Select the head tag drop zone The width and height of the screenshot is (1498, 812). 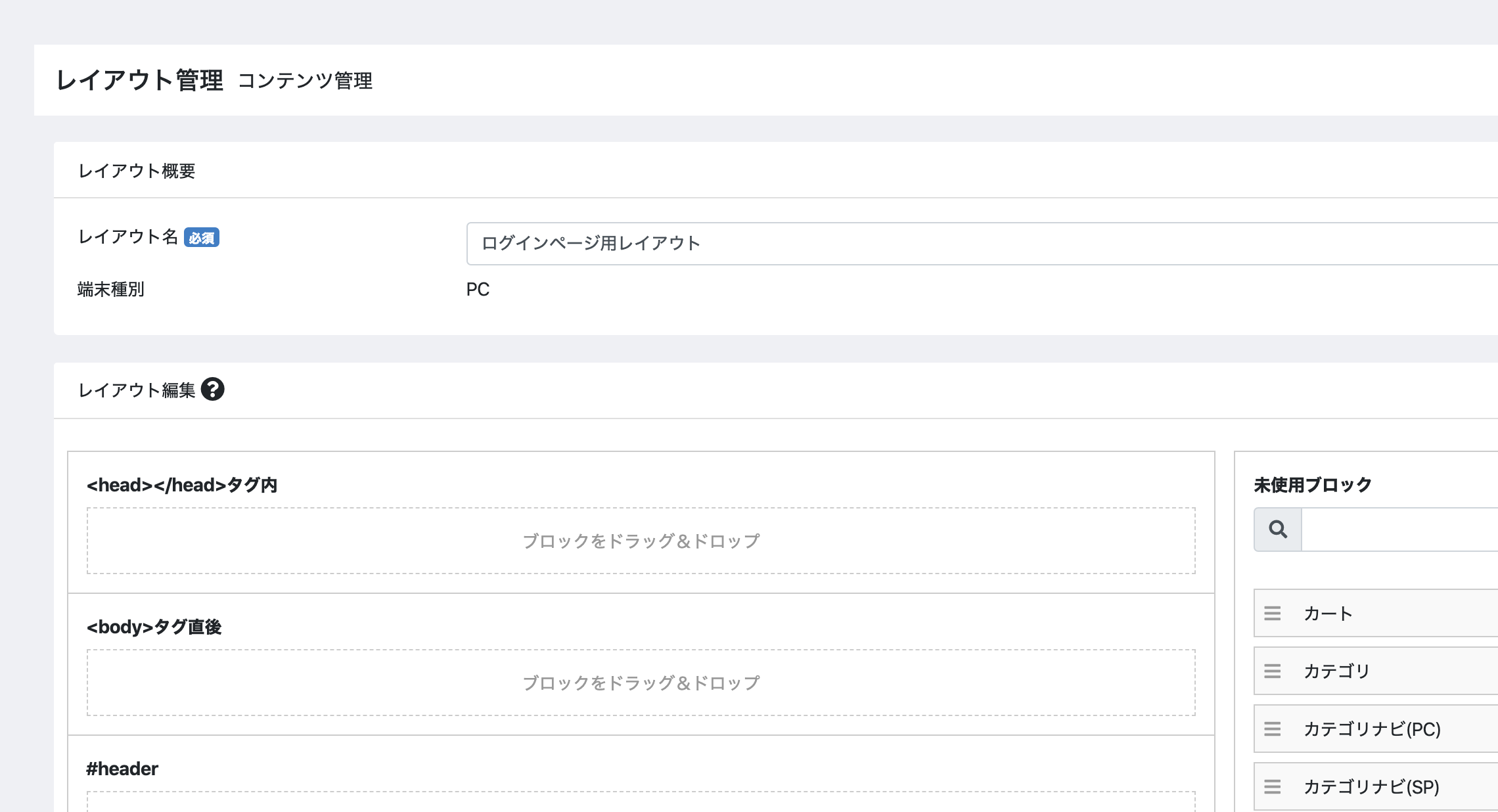(x=641, y=541)
